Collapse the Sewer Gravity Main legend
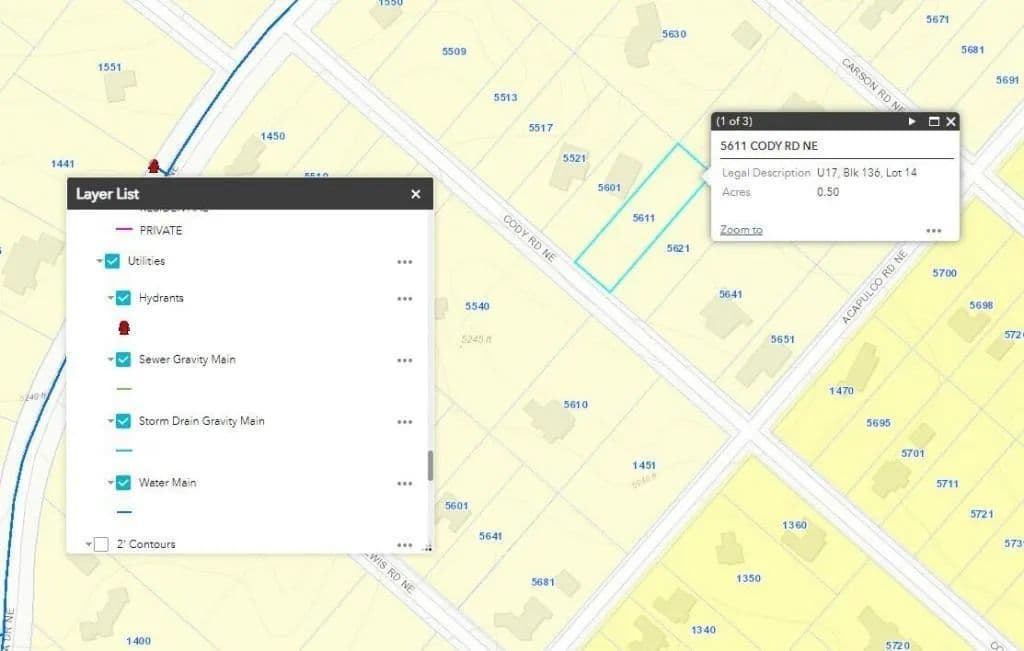Viewport: 1024px width, 651px height. tap(110, 360)
